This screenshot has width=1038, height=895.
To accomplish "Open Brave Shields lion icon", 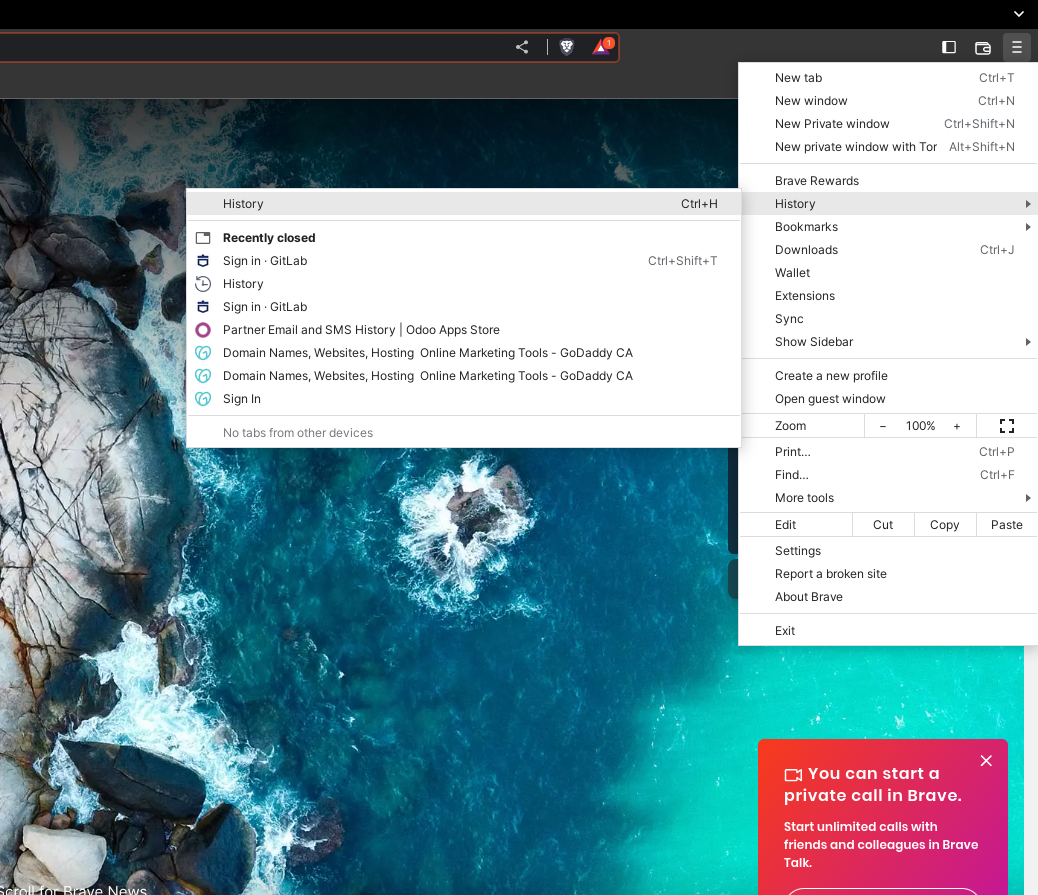I will click(x=567, y=47).
